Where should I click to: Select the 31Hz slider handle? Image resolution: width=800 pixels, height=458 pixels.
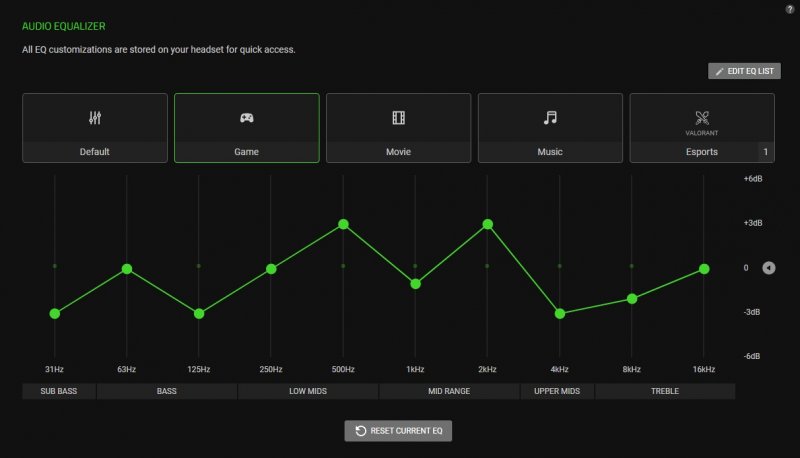55,314
